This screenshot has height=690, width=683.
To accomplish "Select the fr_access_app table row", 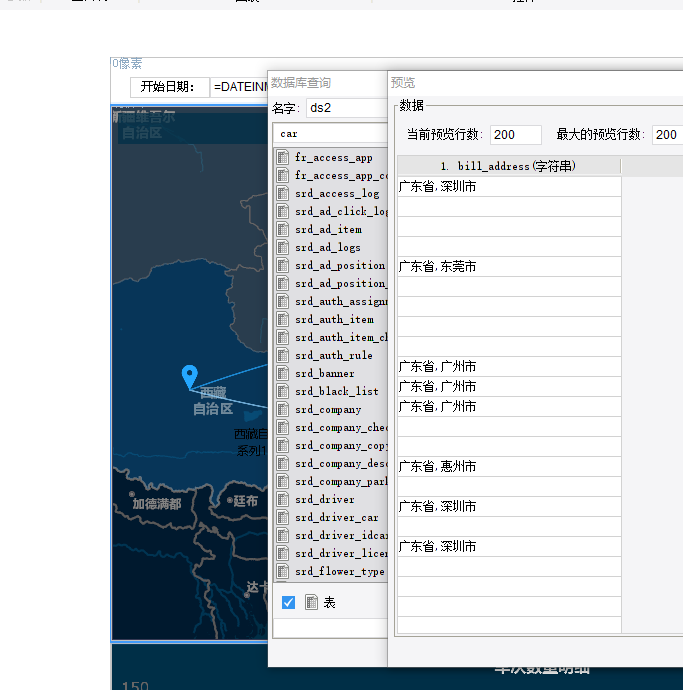I will pos(332,157).
